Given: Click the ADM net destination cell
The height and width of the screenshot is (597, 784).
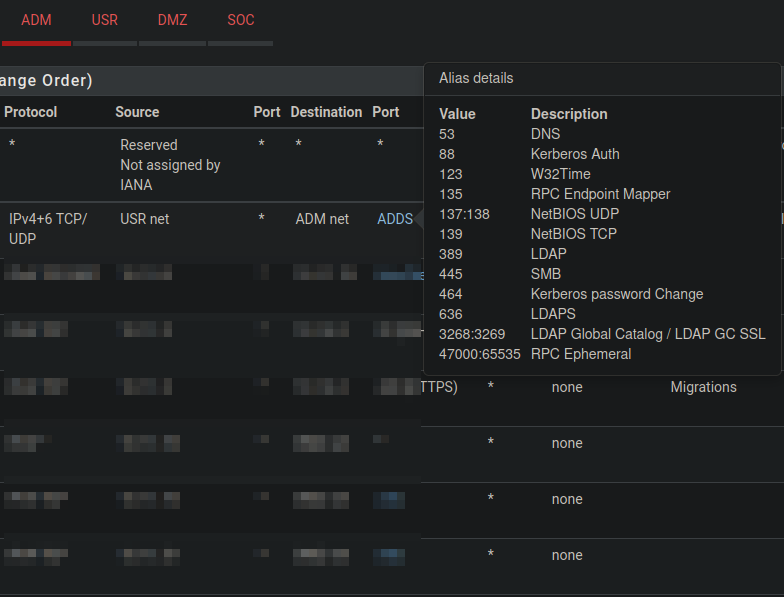Looking at the screenshot, I should pos(322,219).
